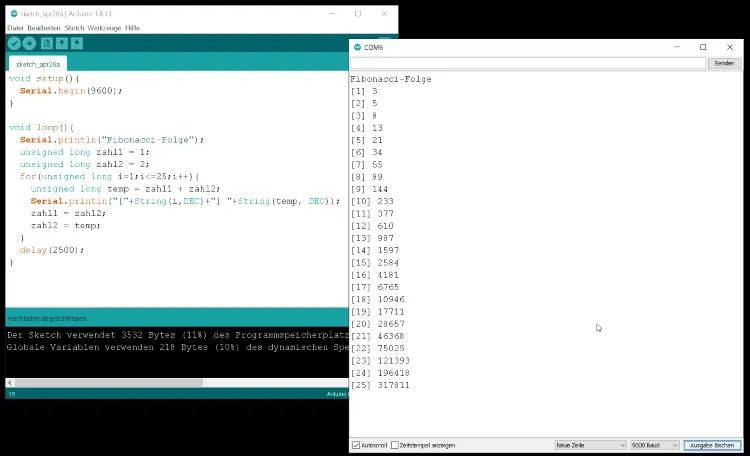Click the output line '[20] 28657'

pos(378,324)
